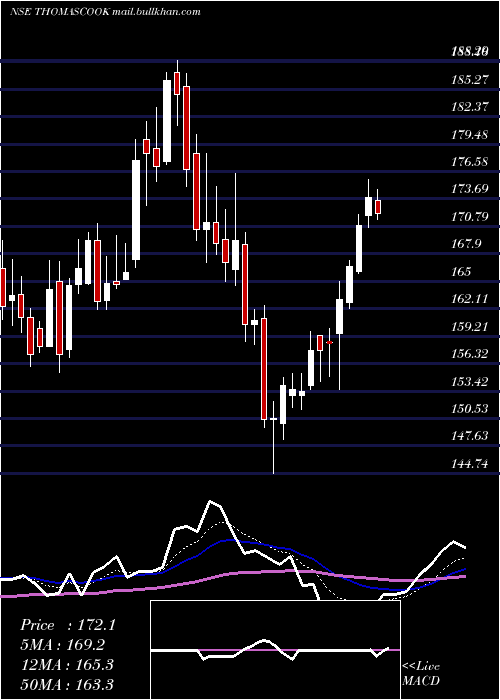
Task: Click the Live MACD label
Action: click(421, 673)
